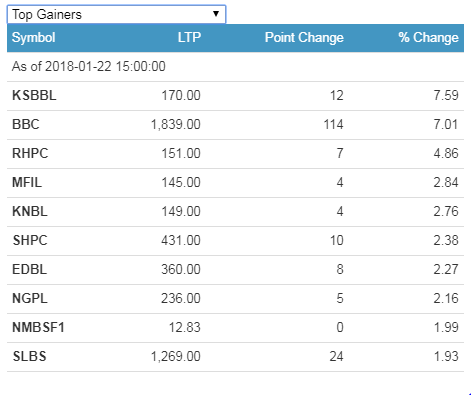Open the RHPC symbol link
Viewport: 471px width, 395px height.
point(30,153)
